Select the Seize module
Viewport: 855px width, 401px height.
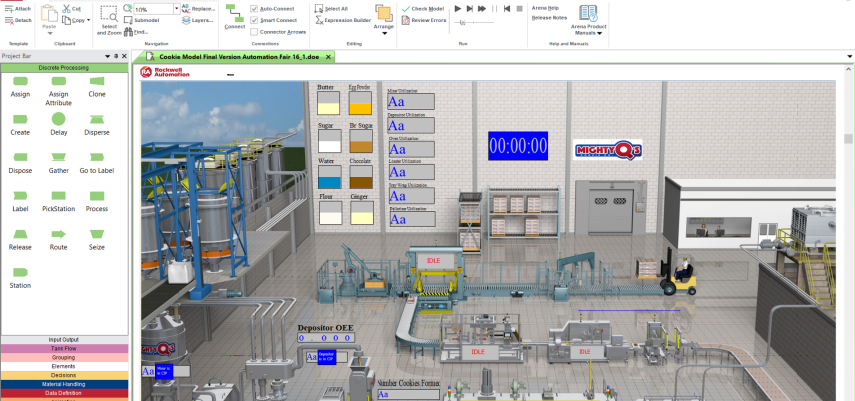point(97,239)
